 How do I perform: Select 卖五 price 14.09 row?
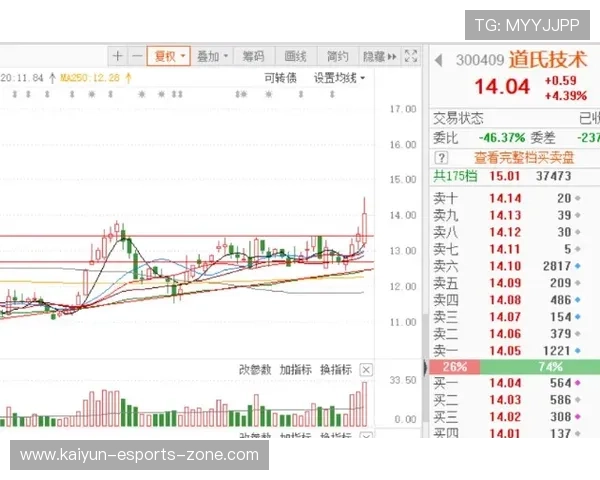(515, 283)
